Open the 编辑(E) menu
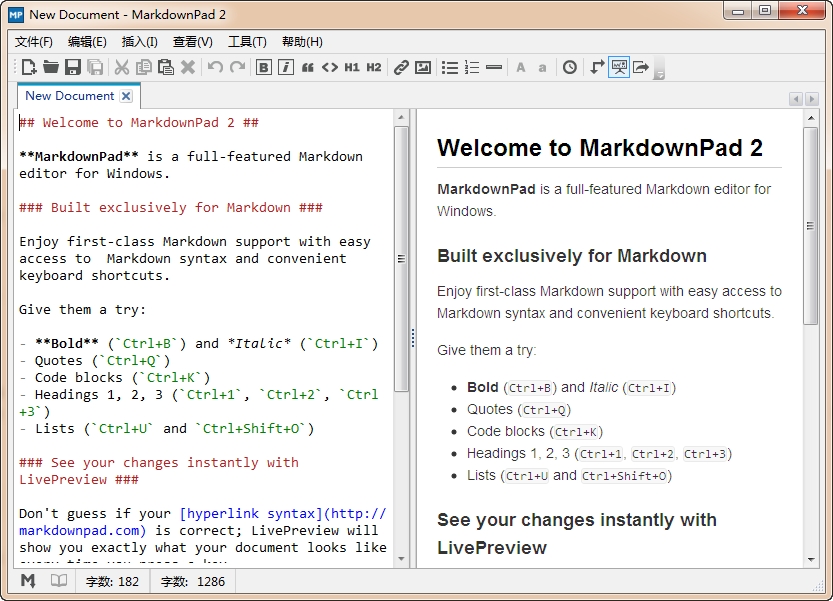This screenshot has height=601, width=833. [x=87, y=42]
